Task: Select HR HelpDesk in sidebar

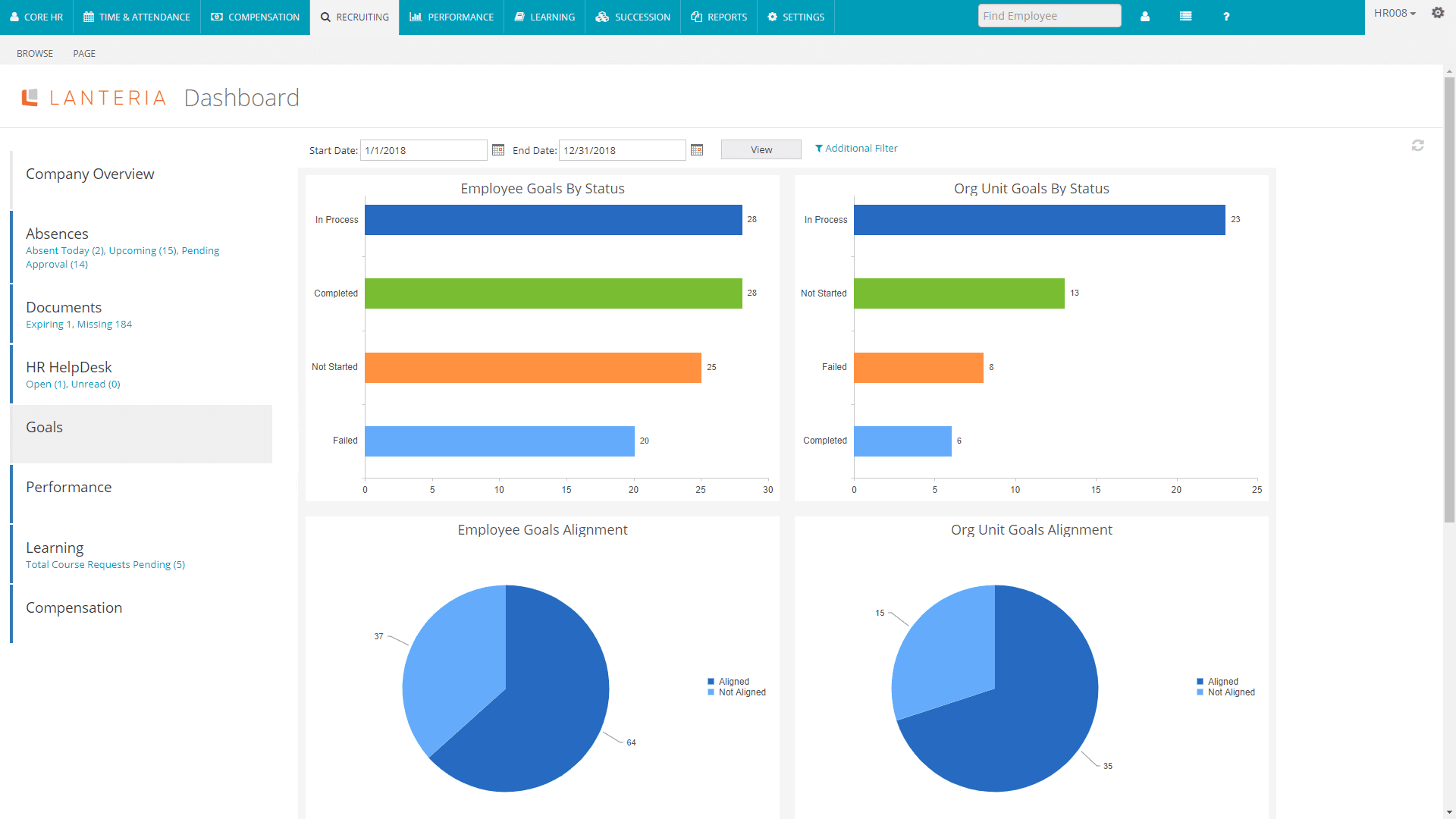Action: [69, 367]
